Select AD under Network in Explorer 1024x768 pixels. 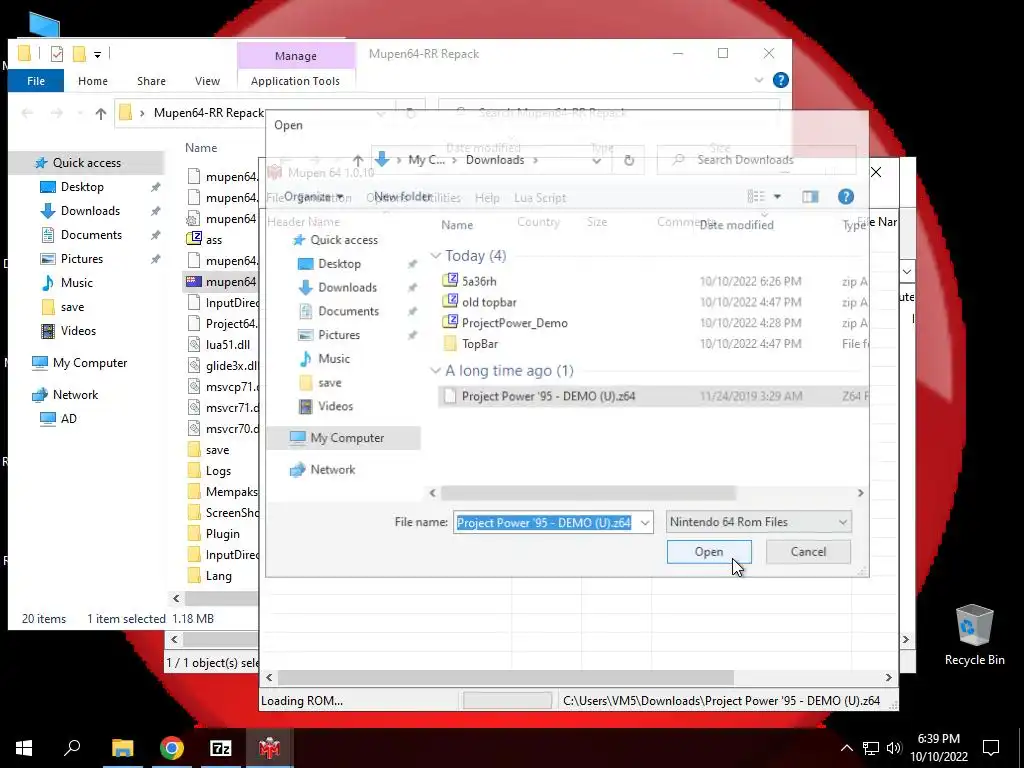click(68, 419)
